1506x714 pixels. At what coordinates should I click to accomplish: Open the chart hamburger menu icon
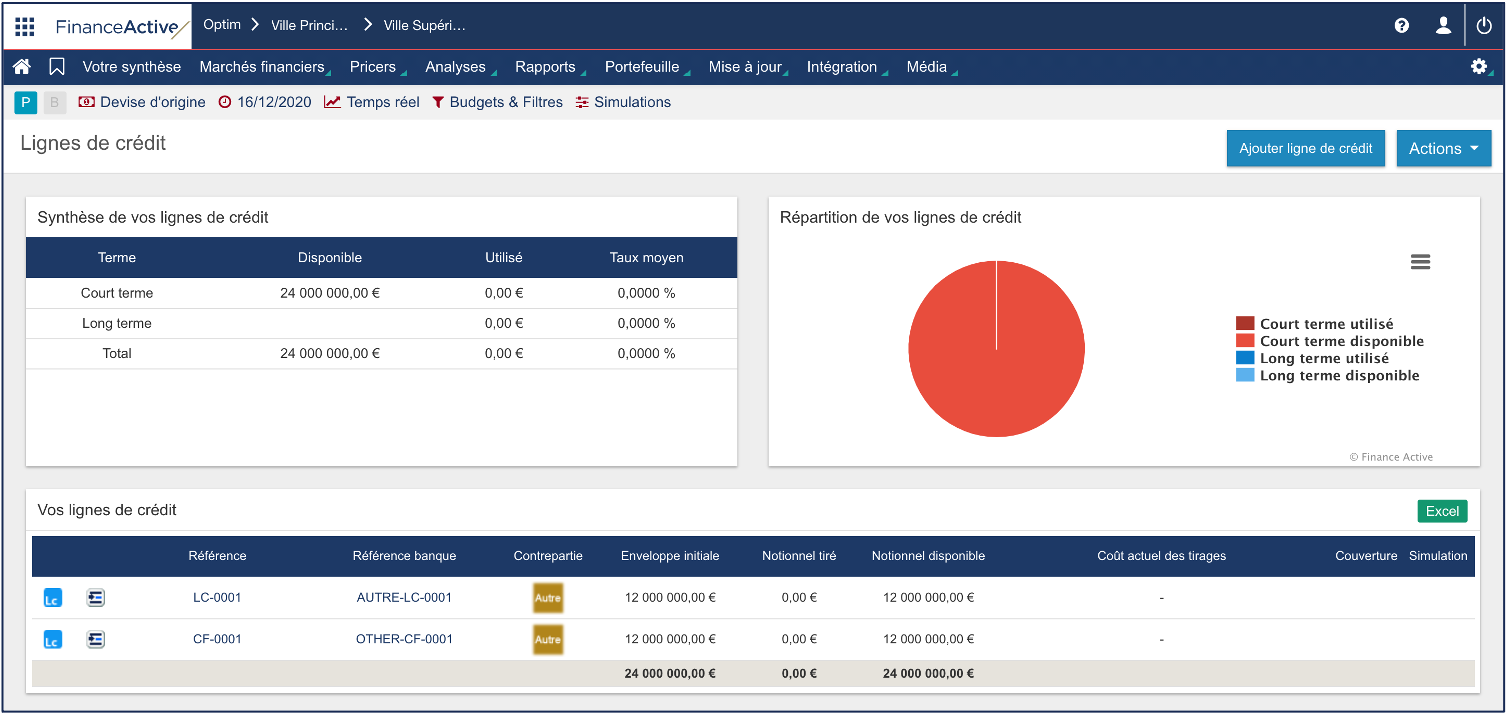pos(1420,262)
